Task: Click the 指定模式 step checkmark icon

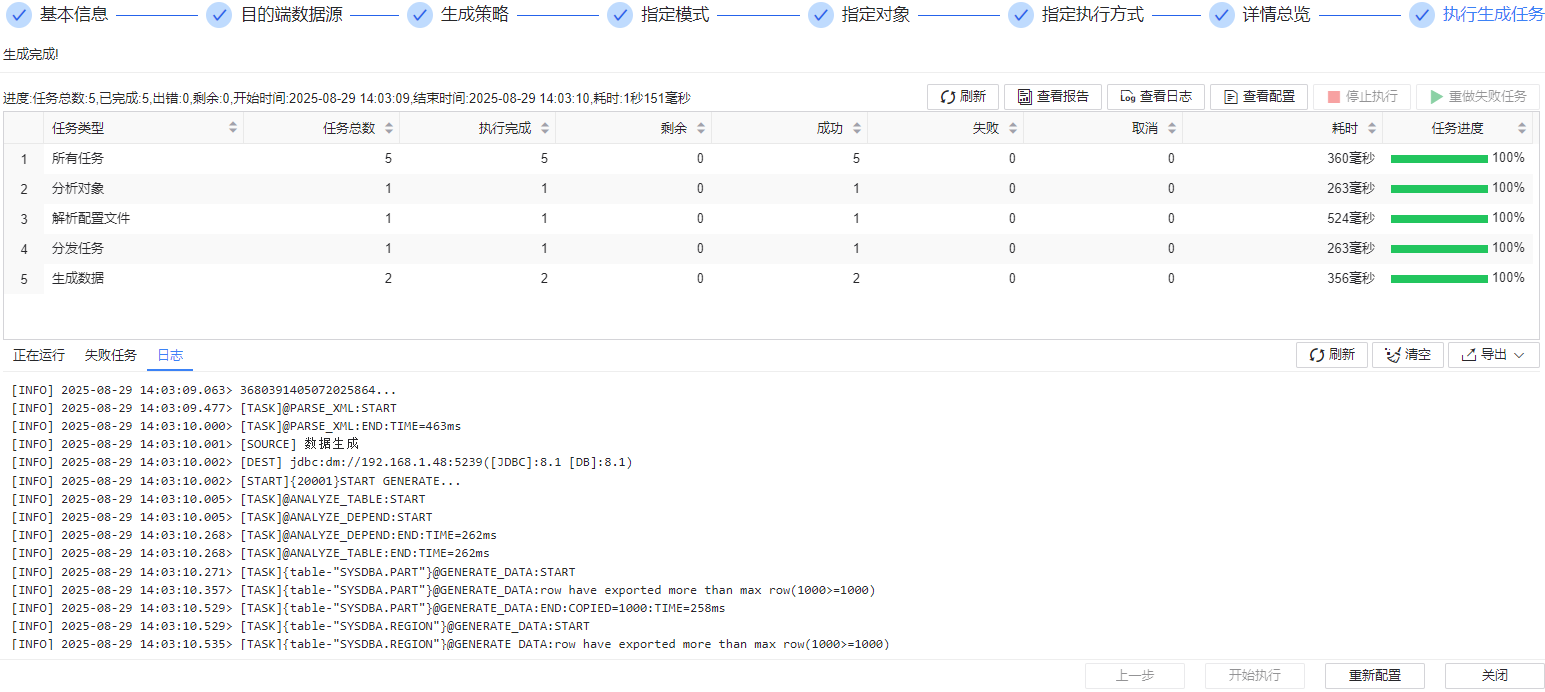Action: [x=620, y=15]
